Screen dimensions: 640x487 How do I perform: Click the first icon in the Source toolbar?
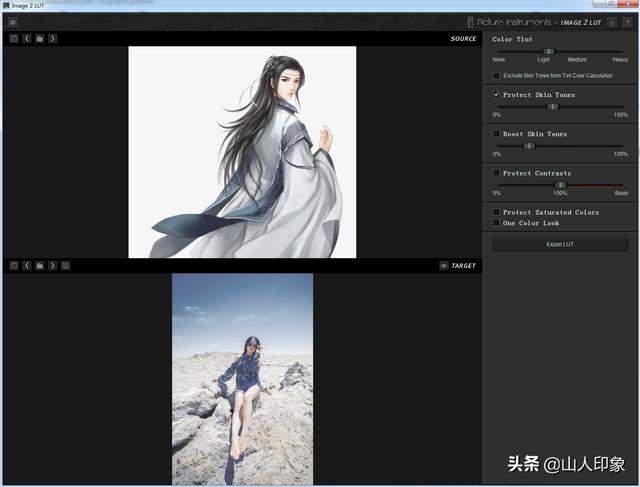coord(14,39)
